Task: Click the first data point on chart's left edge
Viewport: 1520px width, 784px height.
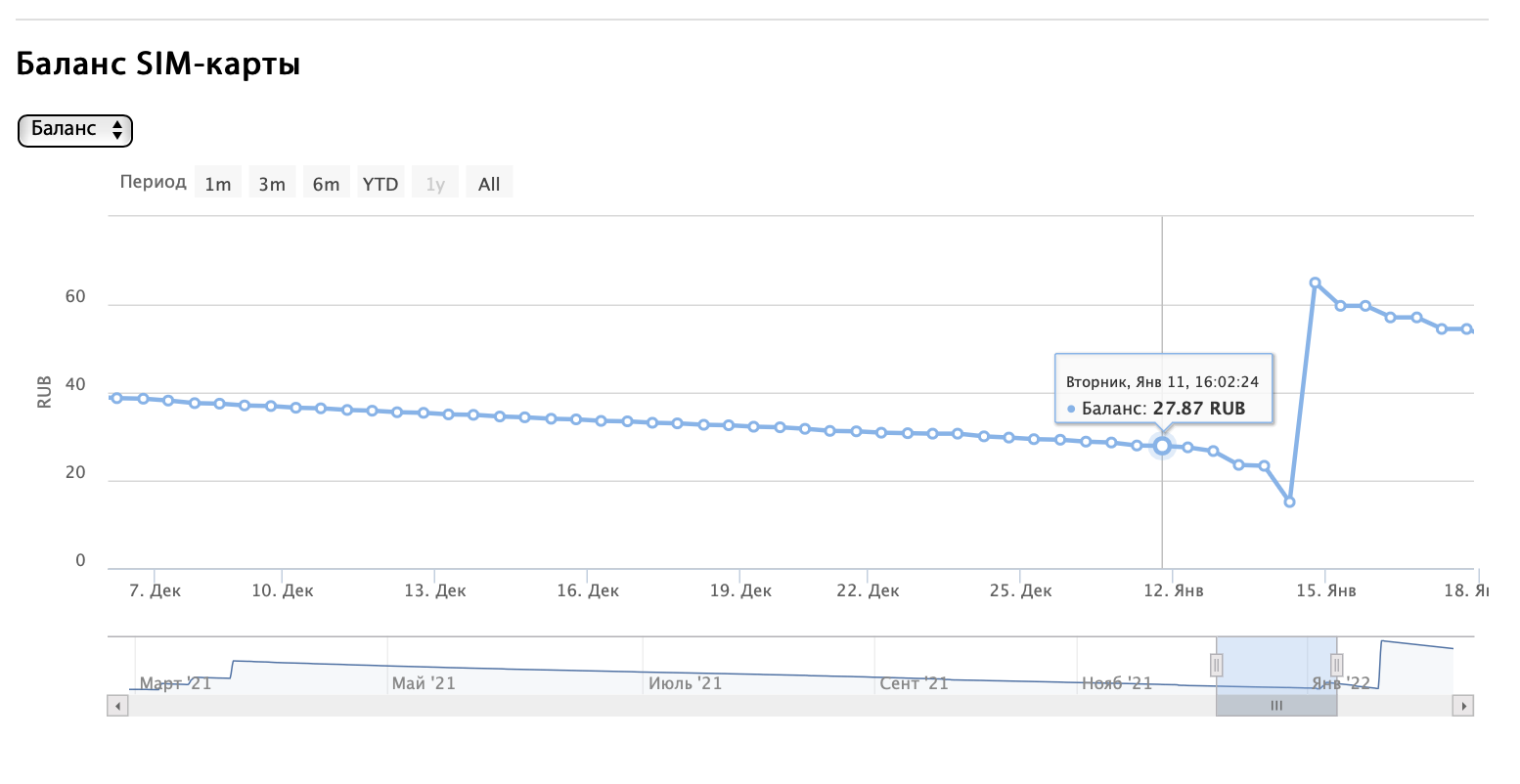Action: click(117, 398)
